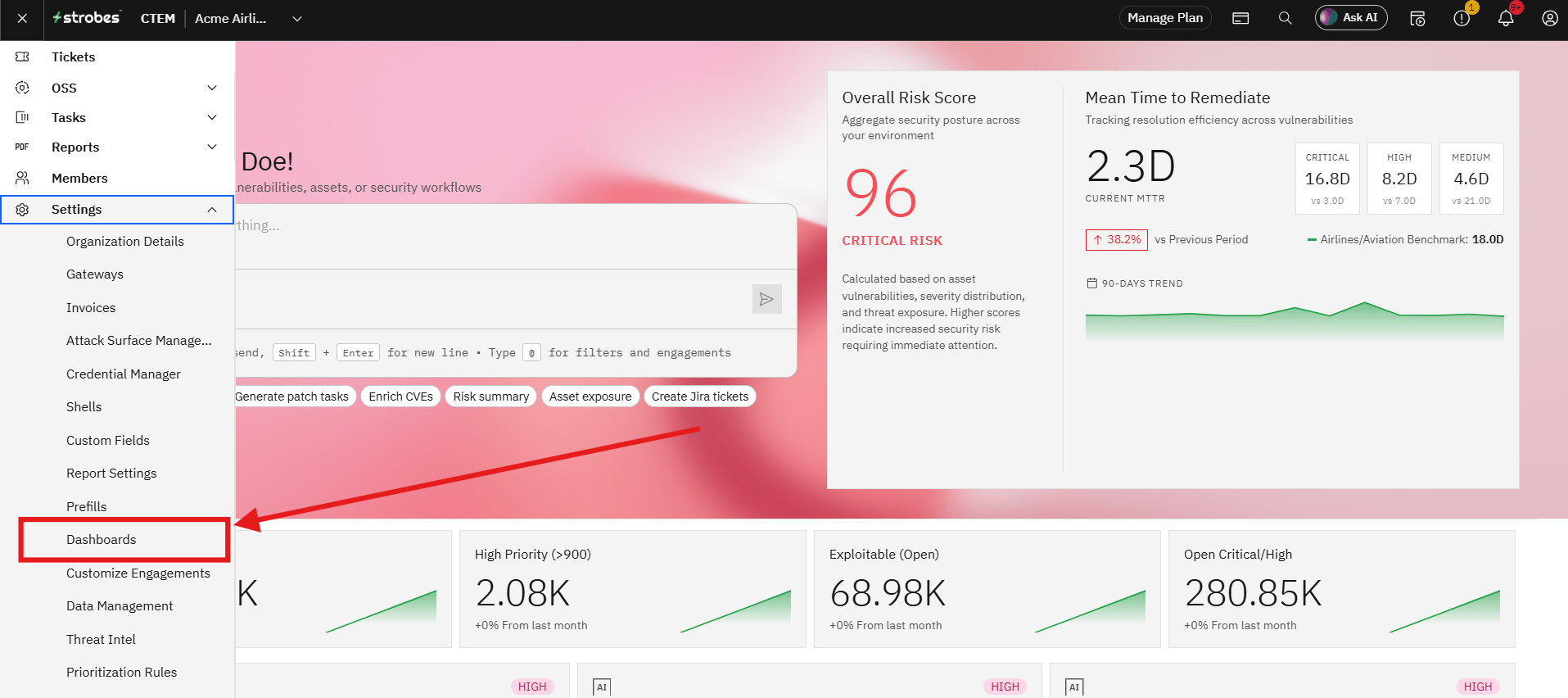Expand the Reports menu chevron
Viewport: 1568px width, 698px height.
tap(212, 147)
